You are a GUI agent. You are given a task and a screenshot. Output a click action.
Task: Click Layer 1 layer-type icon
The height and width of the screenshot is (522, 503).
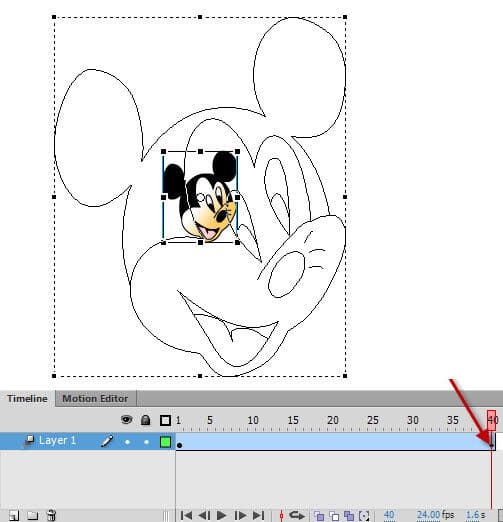point(29,441)
